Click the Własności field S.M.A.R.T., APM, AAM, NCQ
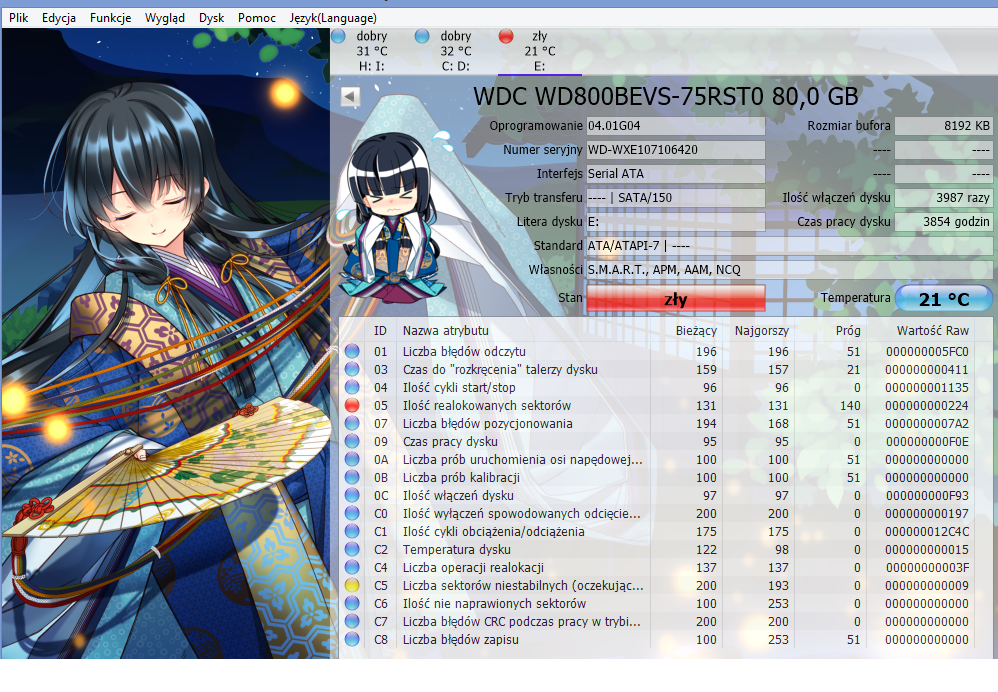Viewport: 998px width, 692px height. pyautogui.click(x=789, y=269)
